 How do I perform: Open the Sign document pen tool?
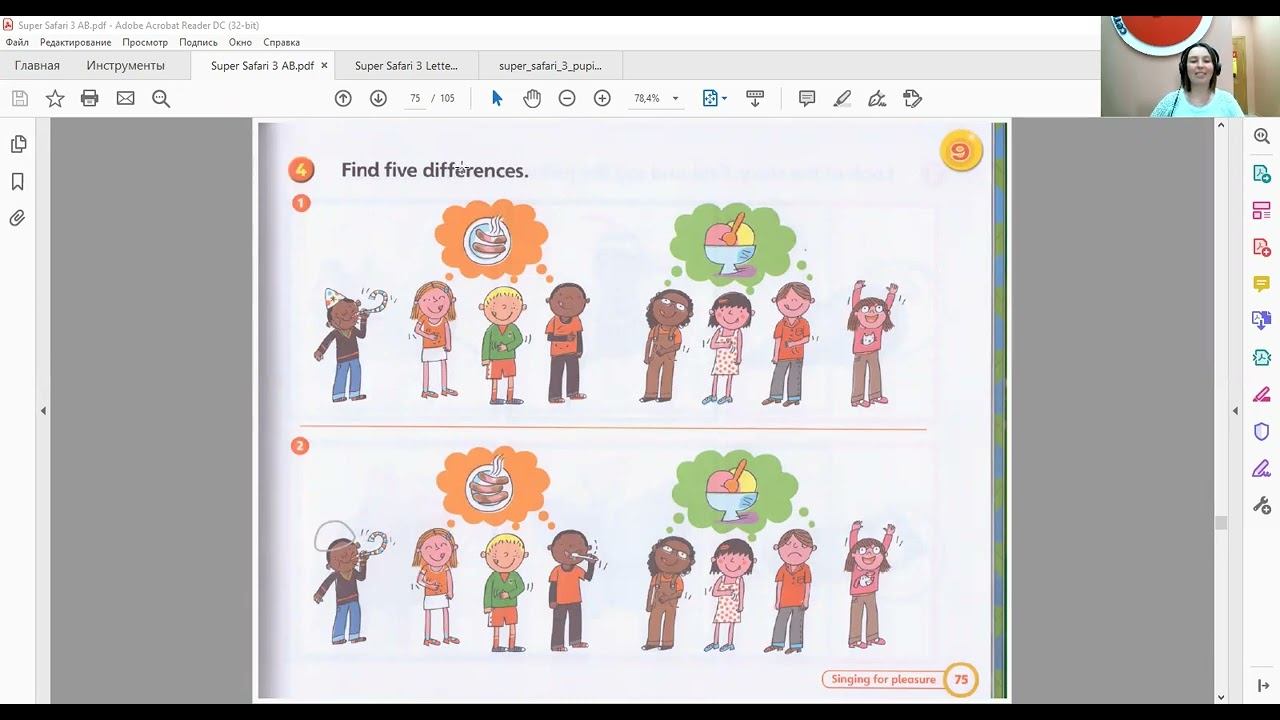pos(877,98)
